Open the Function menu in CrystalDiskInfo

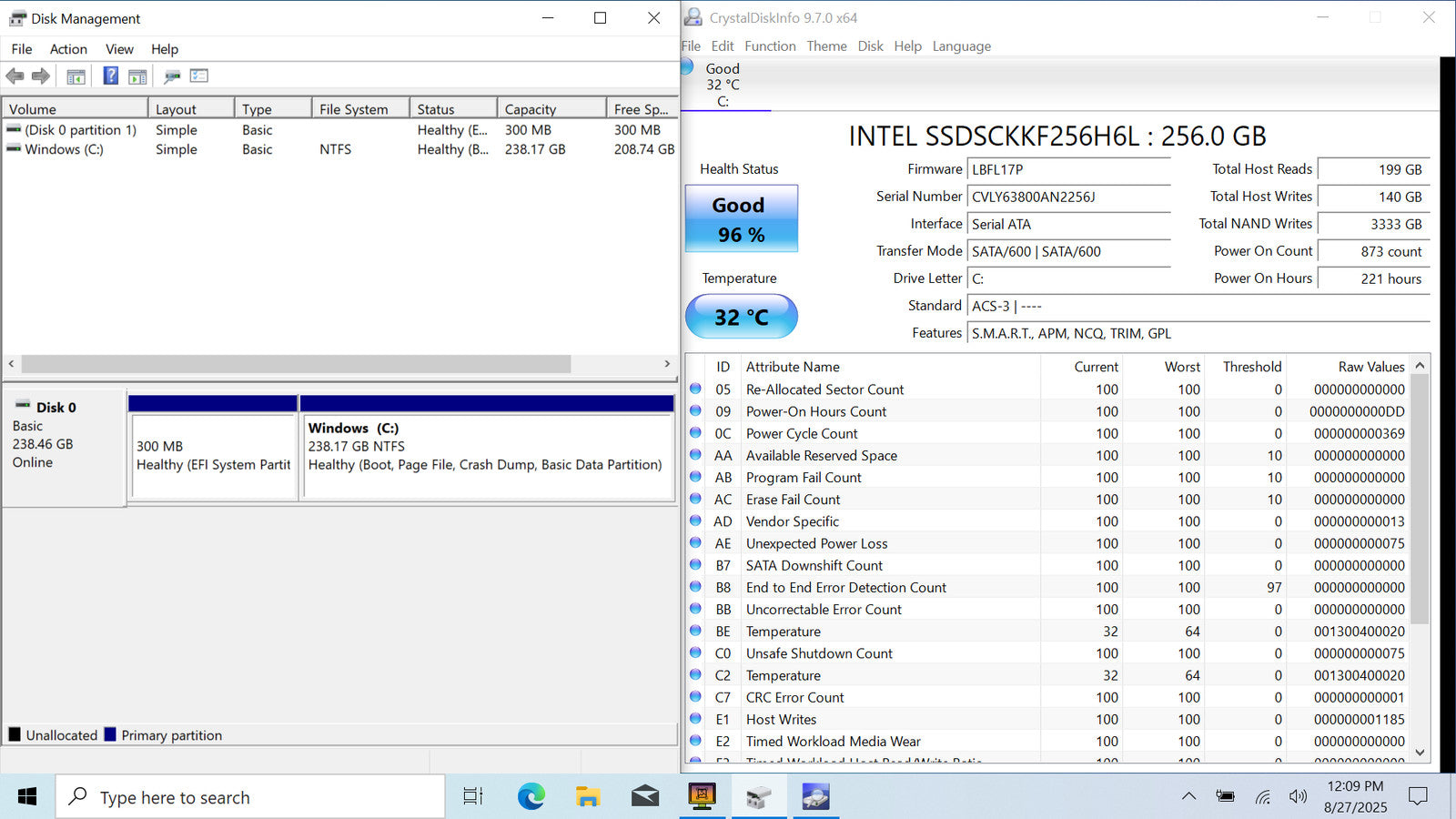770,46
